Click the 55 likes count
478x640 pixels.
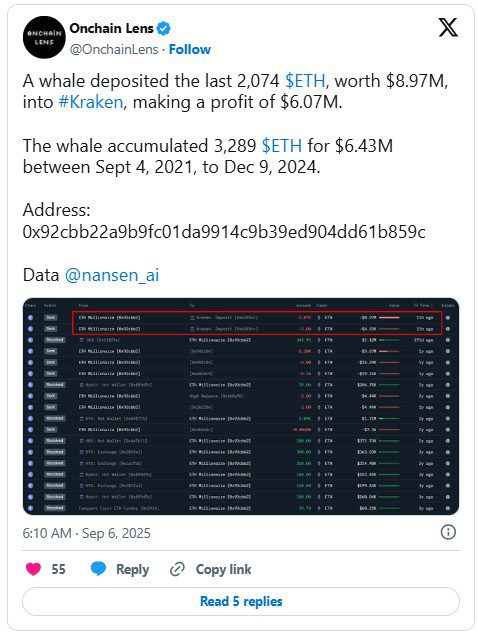pyautogui.click(x=58, y=569)
